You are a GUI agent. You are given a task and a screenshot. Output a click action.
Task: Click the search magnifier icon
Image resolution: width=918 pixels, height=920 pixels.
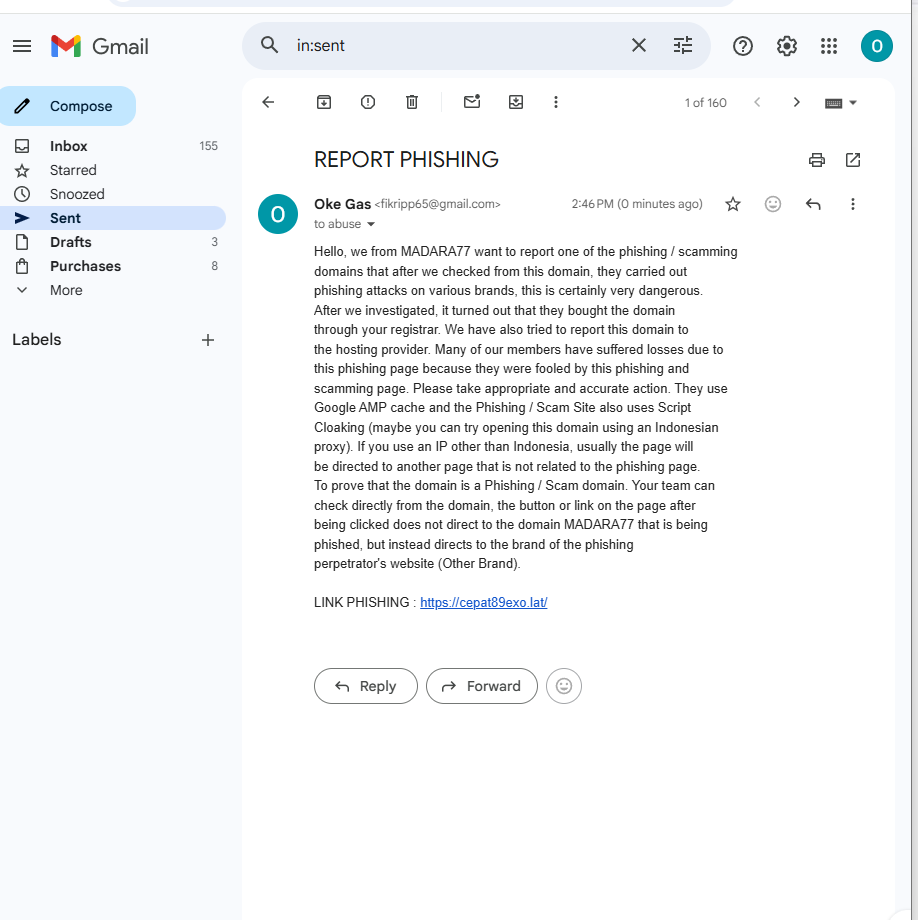point(269,45)
